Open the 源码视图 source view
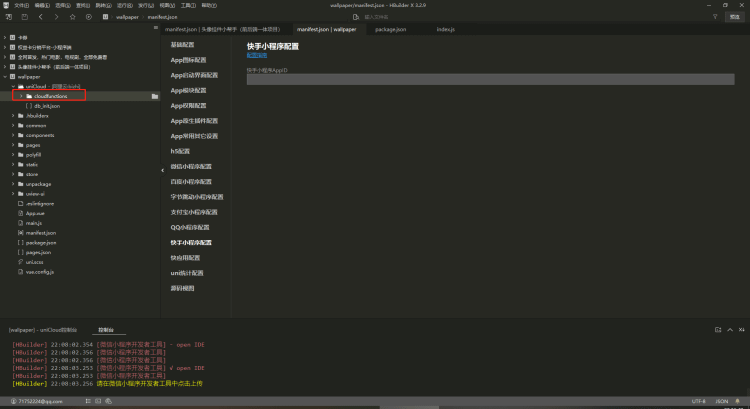 point(182,288)
